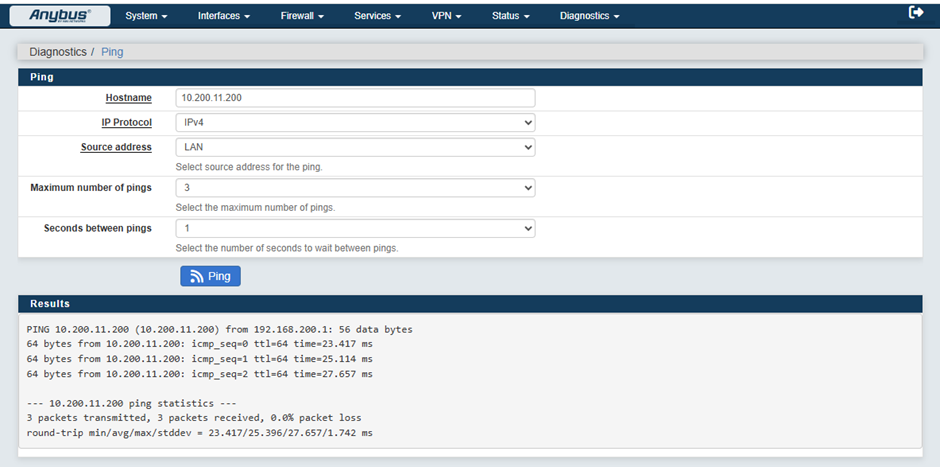Open the System menu
This screenshot has width=940, height=467.
146,16
